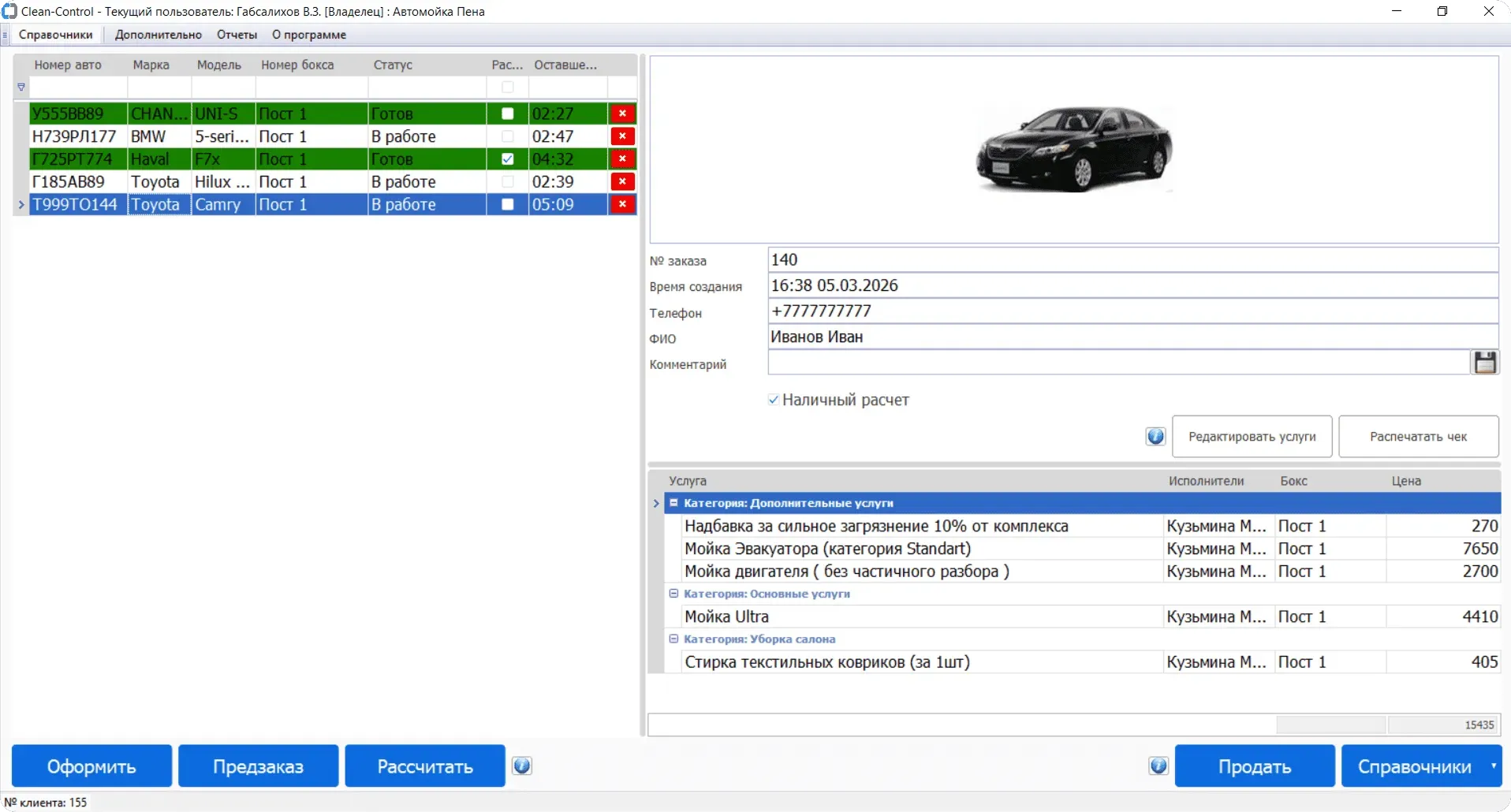Click the Распечатать чек button
Screen dimensions: 1511x812
coord(1418,437)
